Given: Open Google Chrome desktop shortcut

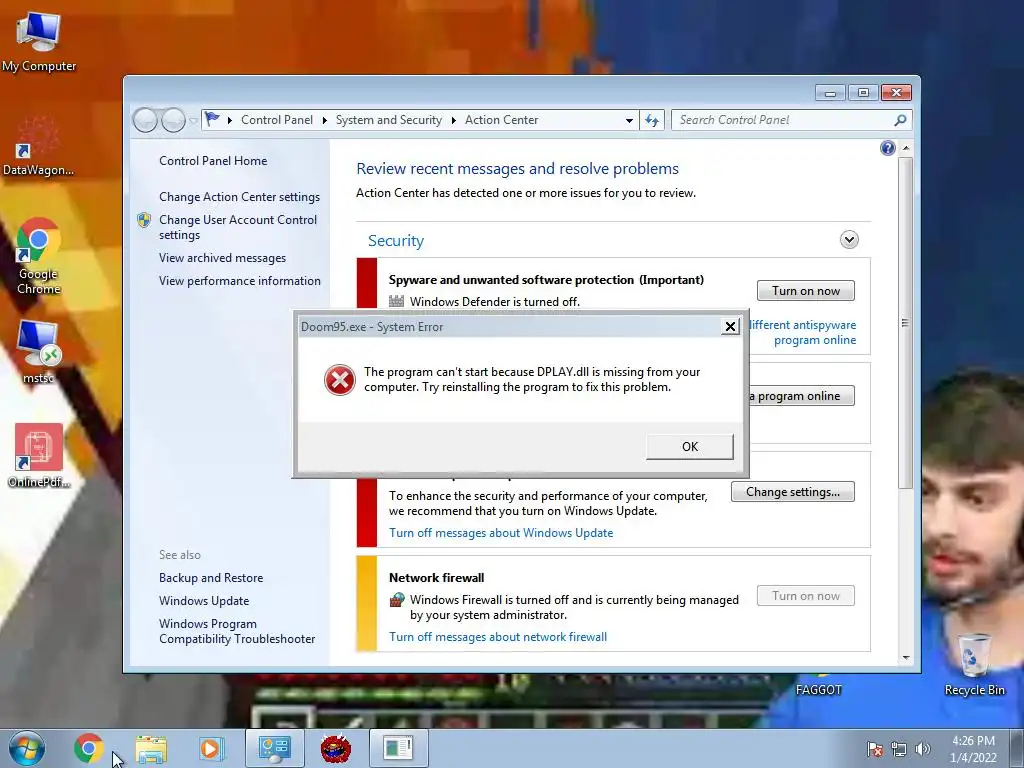Looking at the screenshot, I should coord(39,256).
